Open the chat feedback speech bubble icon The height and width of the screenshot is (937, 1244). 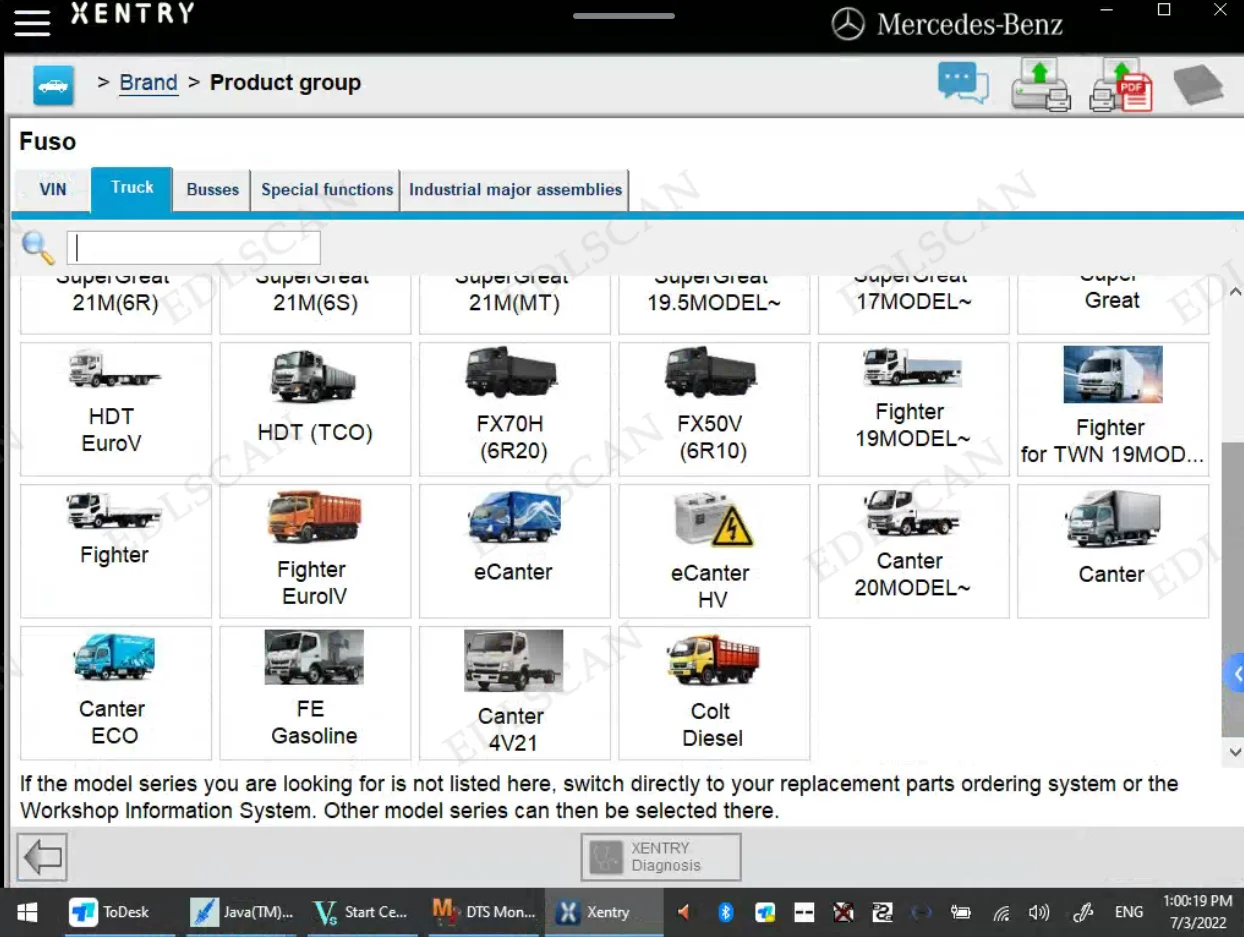(963, 83)
